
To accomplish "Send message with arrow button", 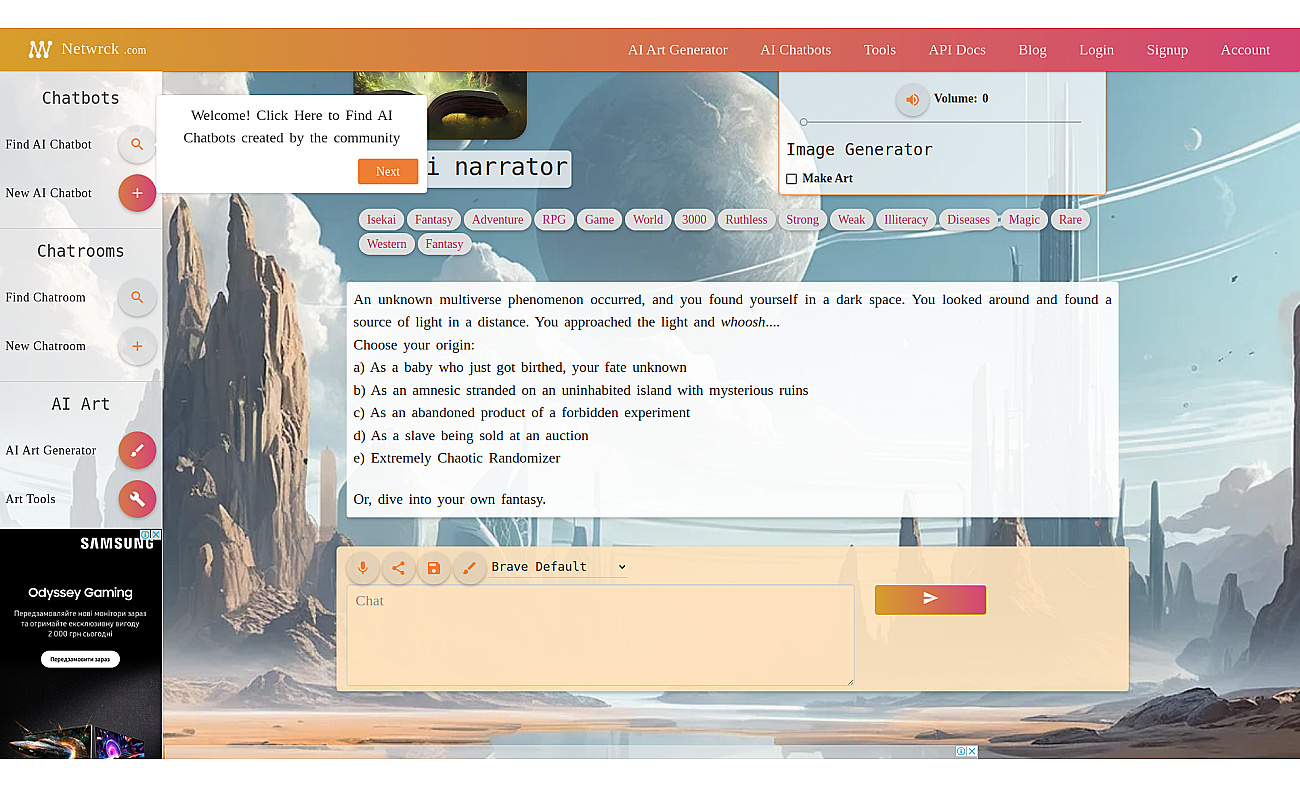I will pos(930,599).
